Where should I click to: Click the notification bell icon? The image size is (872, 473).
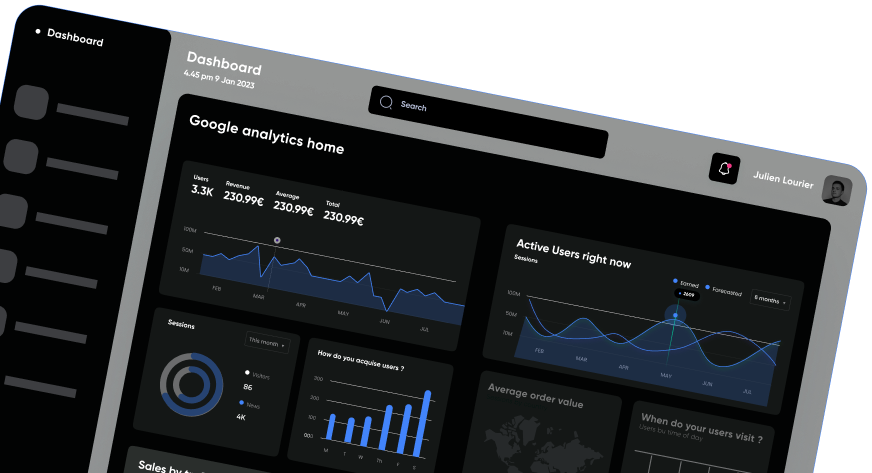723,169
